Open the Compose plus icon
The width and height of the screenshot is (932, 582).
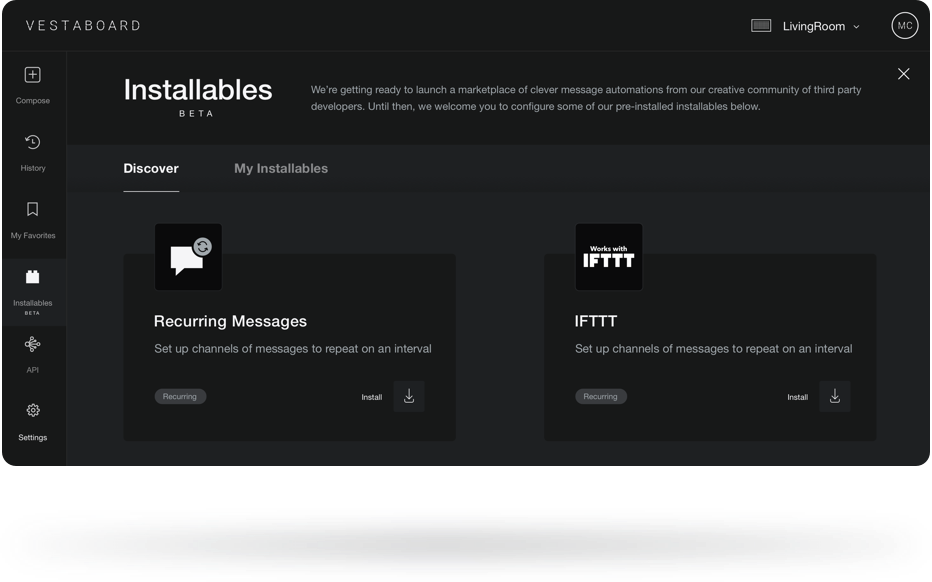pyautogui.click(x=33, y=75)
